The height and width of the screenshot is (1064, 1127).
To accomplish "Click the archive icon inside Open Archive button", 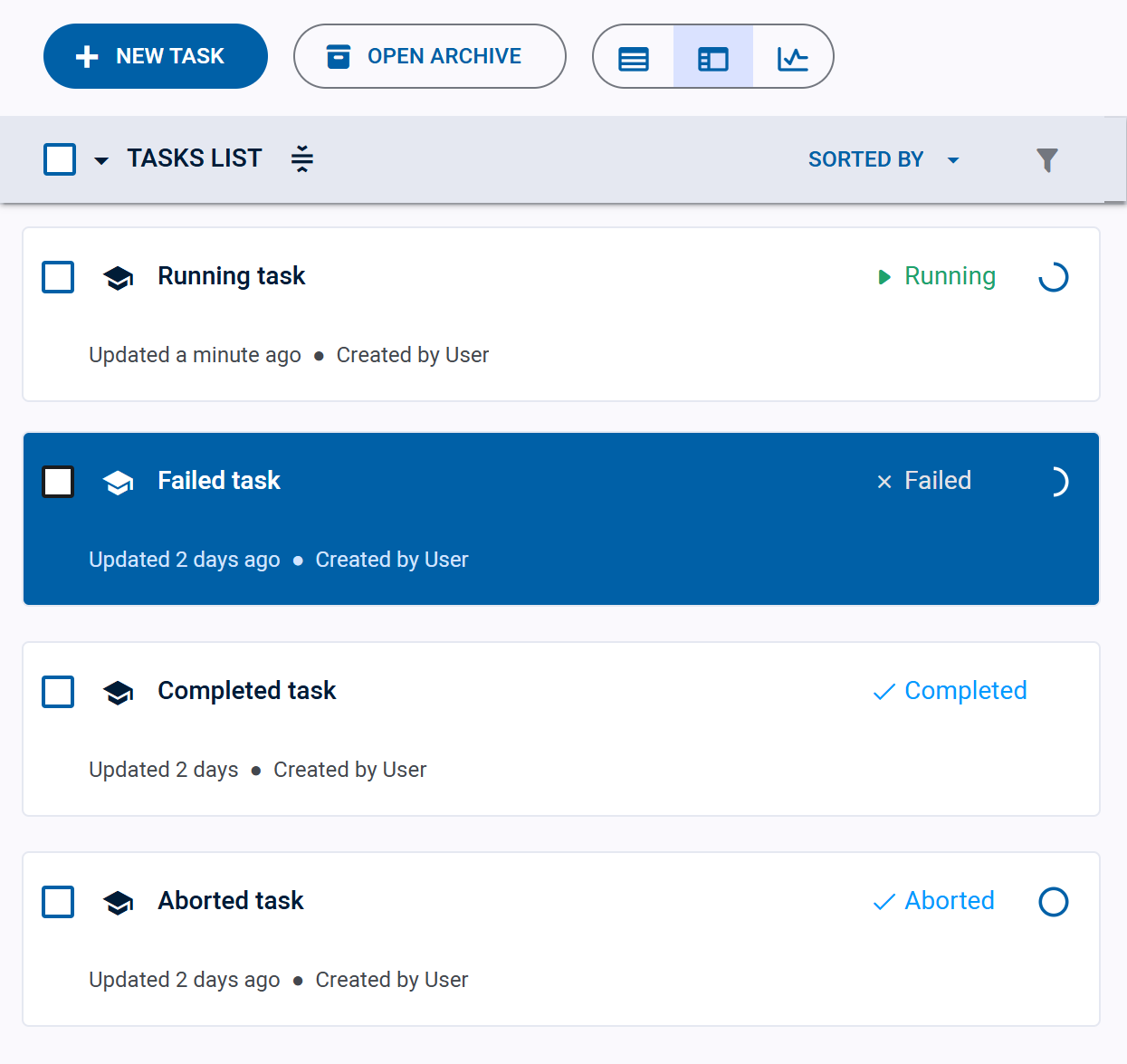I will (x=338, y=55).
